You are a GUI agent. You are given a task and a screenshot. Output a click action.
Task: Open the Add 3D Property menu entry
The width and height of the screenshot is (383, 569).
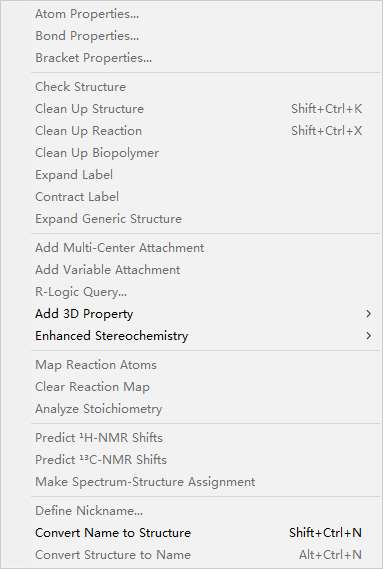(205, 314)
